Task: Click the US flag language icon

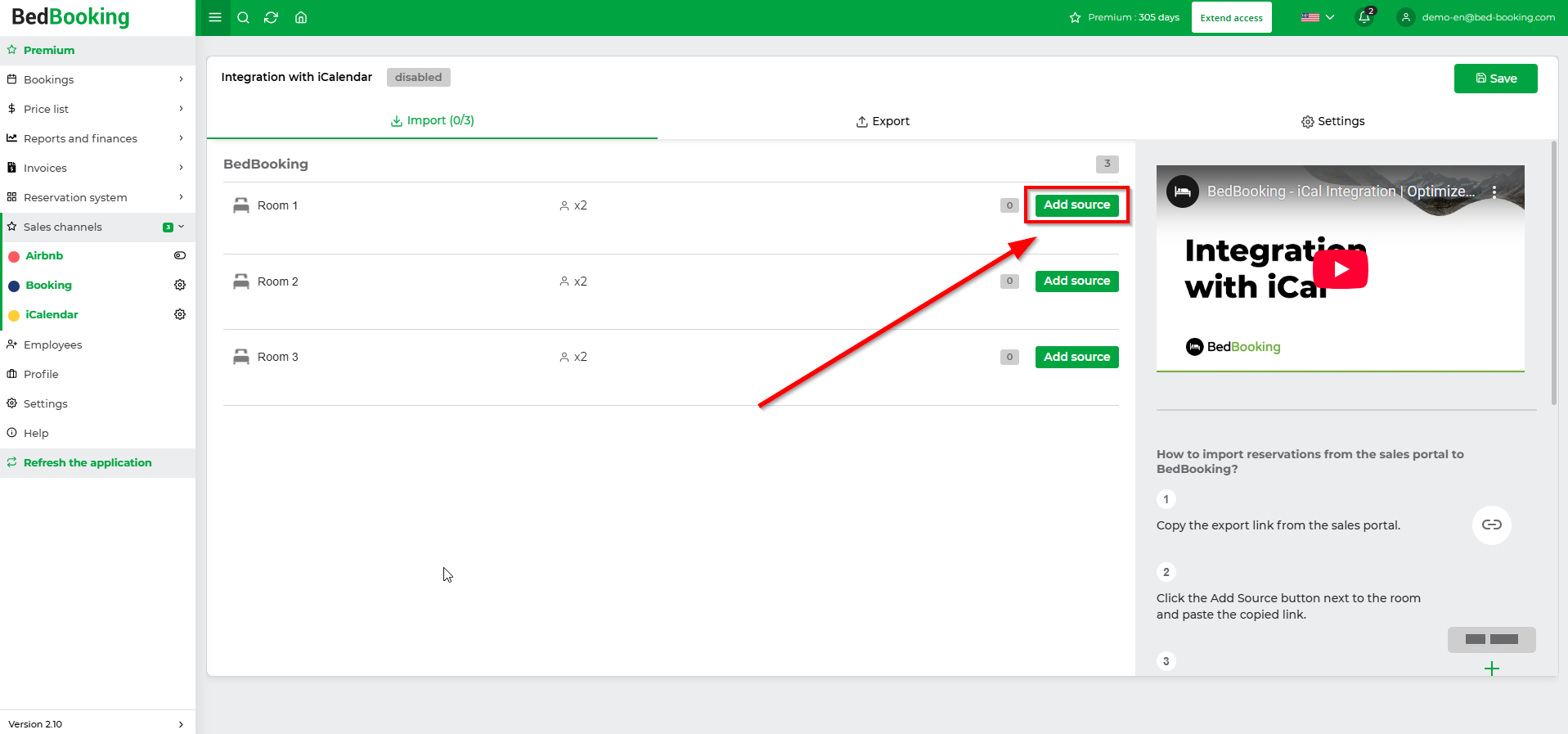Action: pos(1310,17)
